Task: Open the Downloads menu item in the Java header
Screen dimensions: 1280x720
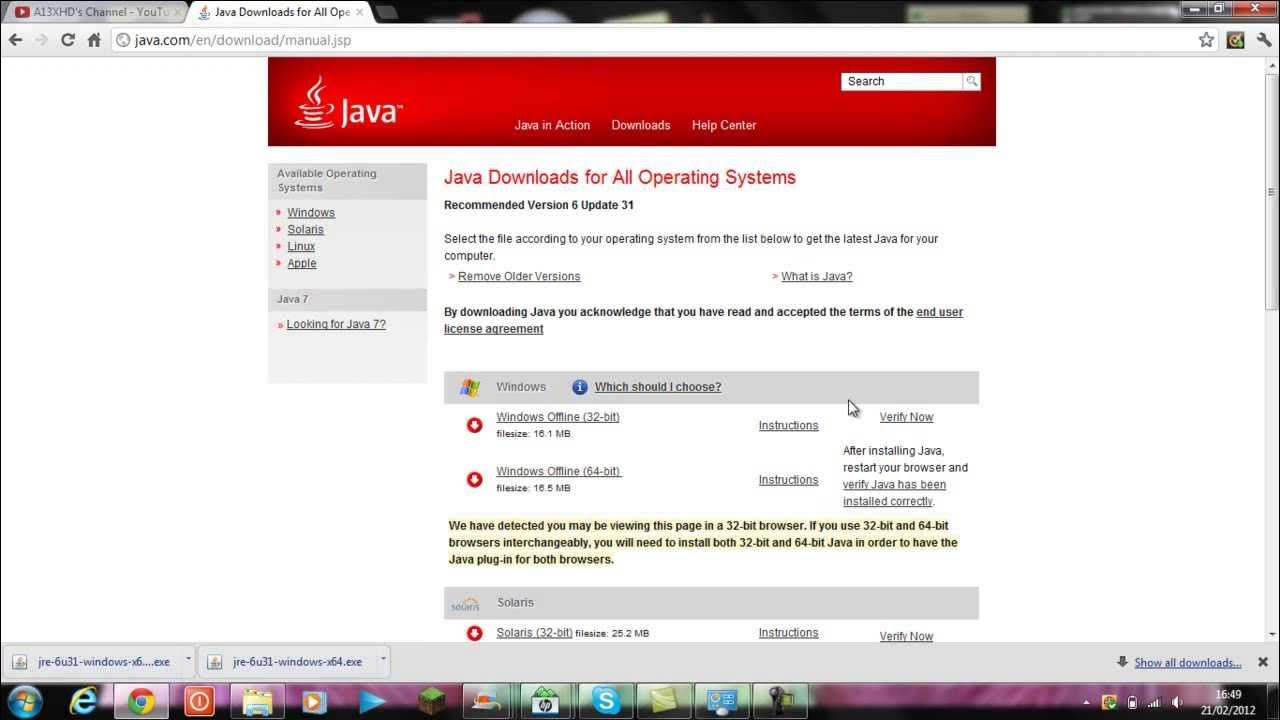Action: pyautogui.click(x=641, y=125)
